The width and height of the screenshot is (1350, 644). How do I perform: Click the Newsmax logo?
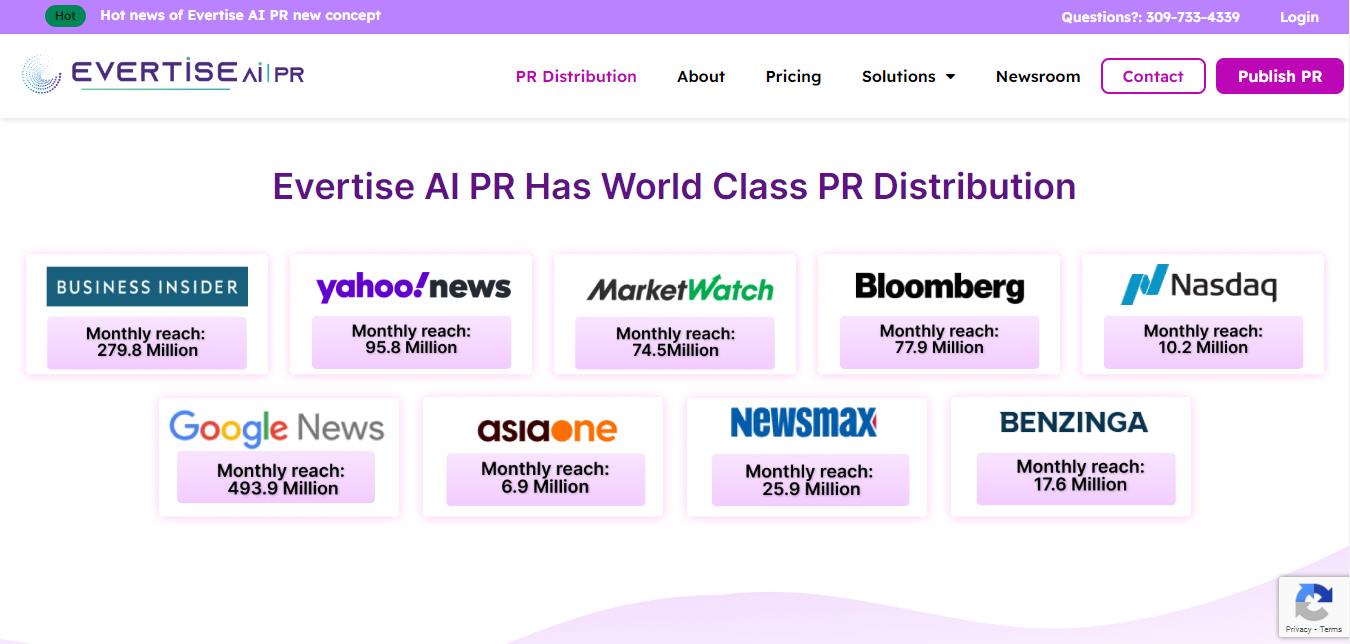803,423
